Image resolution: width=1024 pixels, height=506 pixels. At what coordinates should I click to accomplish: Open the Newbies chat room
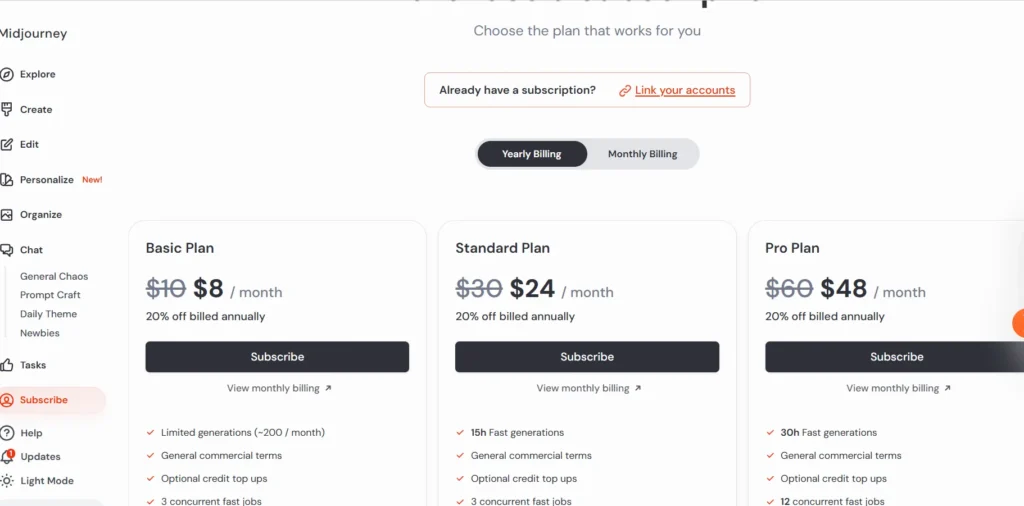tap(40, 333)
